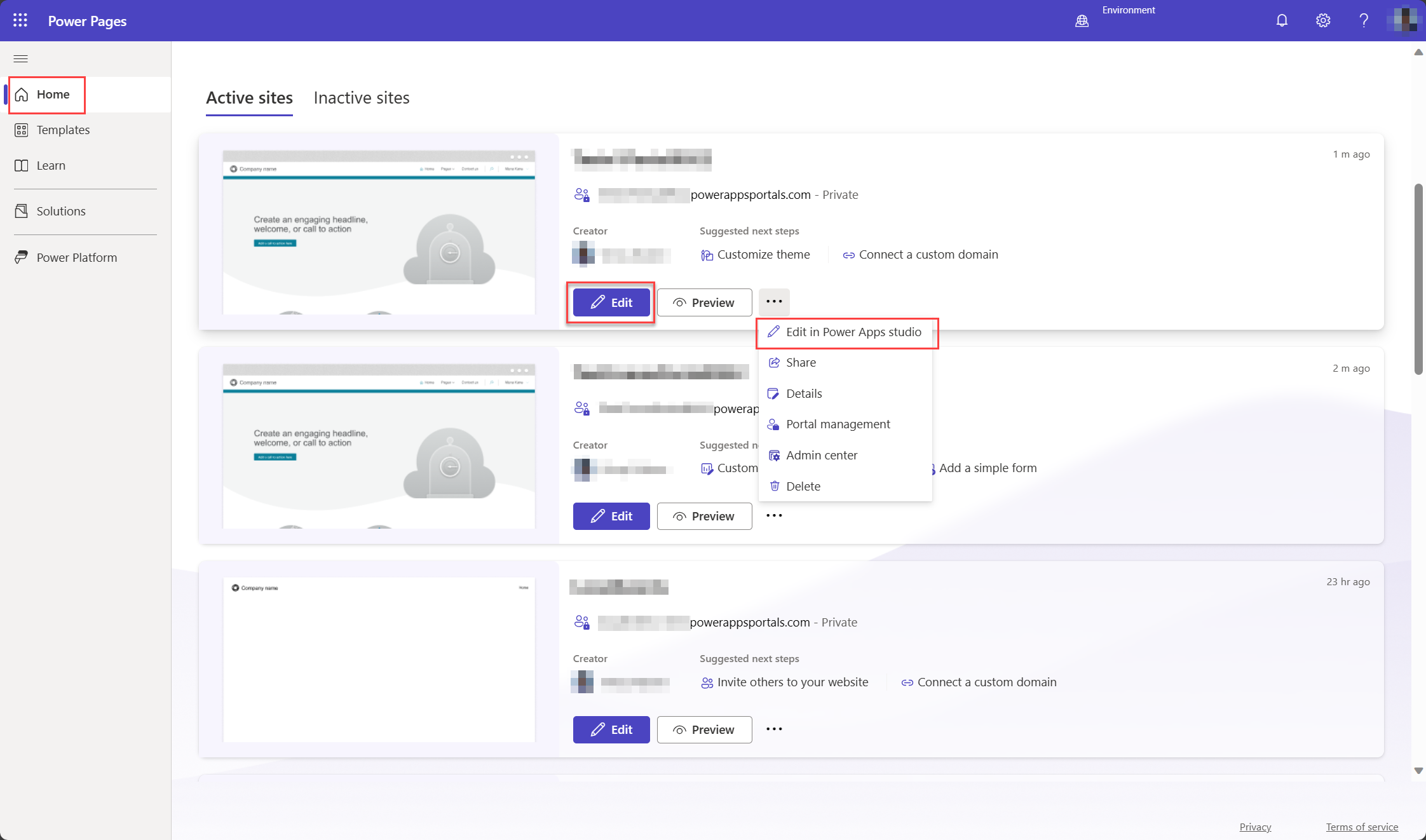Select Details from the context menu
Image resolution: width=1426 pixels, height=840 pixels.
804,393
